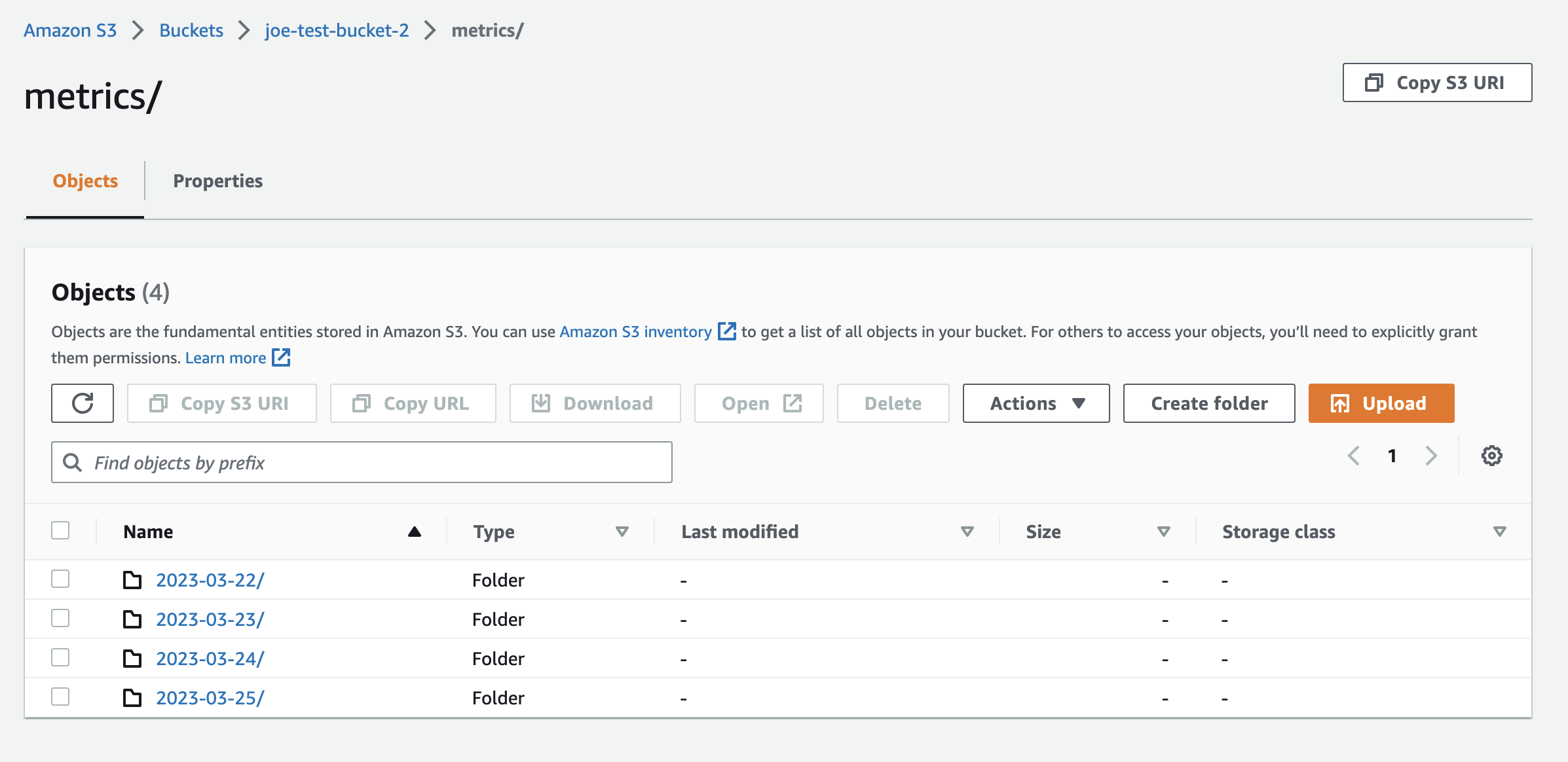This screenshot has width=1568, height=762.
Task: Click the Amazon S3 inventory external link icon
Action: pyautogui.click(x=727, y=332)
